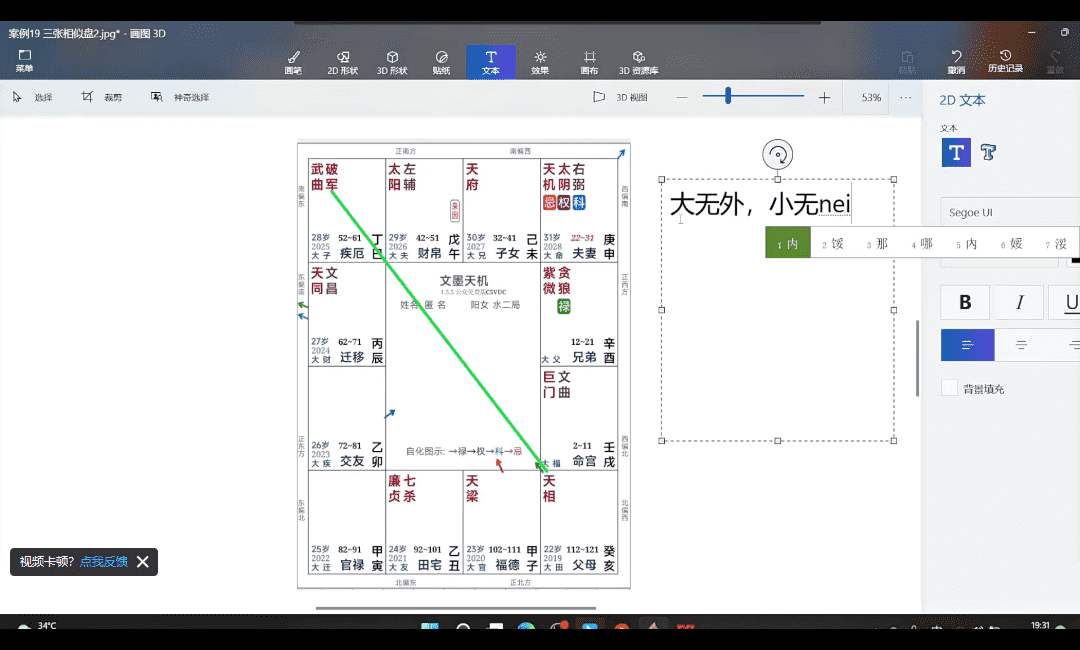The width and height of the screenshot is (1080, 650).
Task: Open the three-dot more options menu
Action: tap(905, 97)
